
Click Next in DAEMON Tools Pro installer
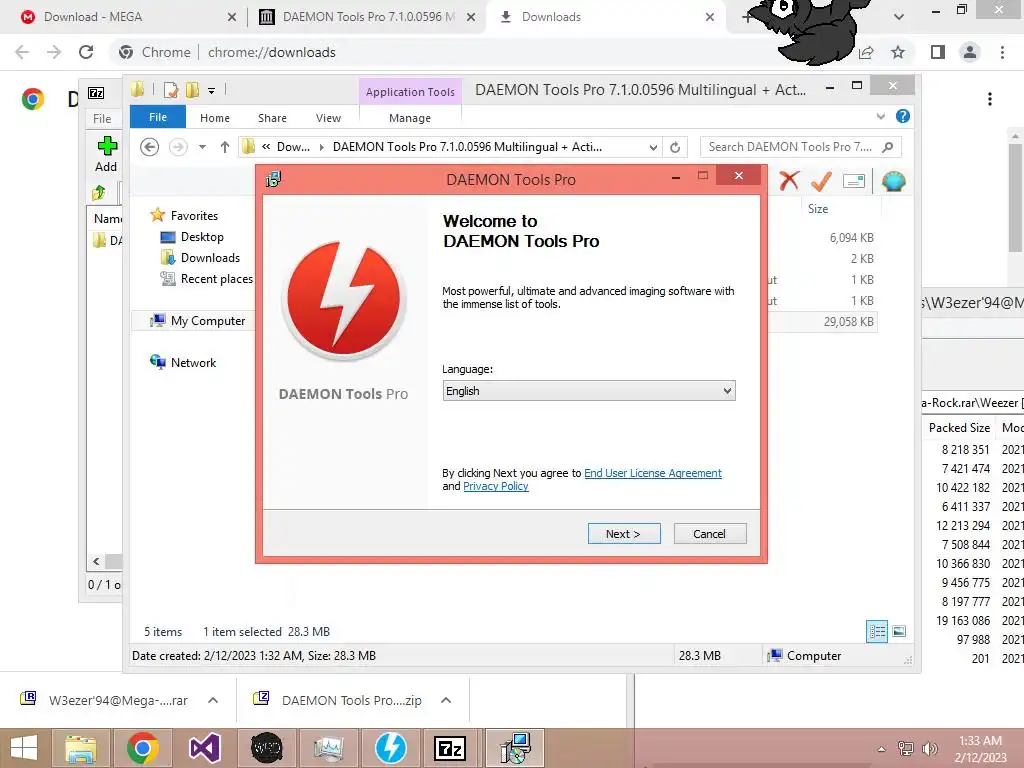pos(624,534)
